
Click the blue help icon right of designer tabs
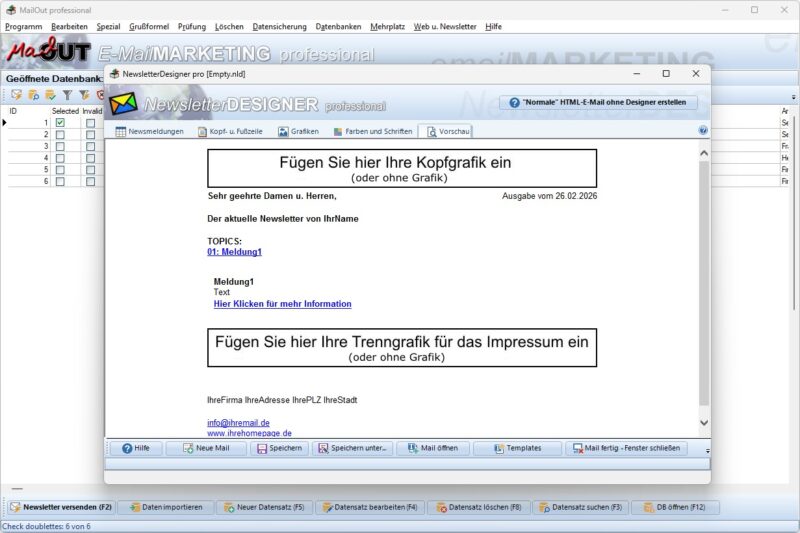703,131
